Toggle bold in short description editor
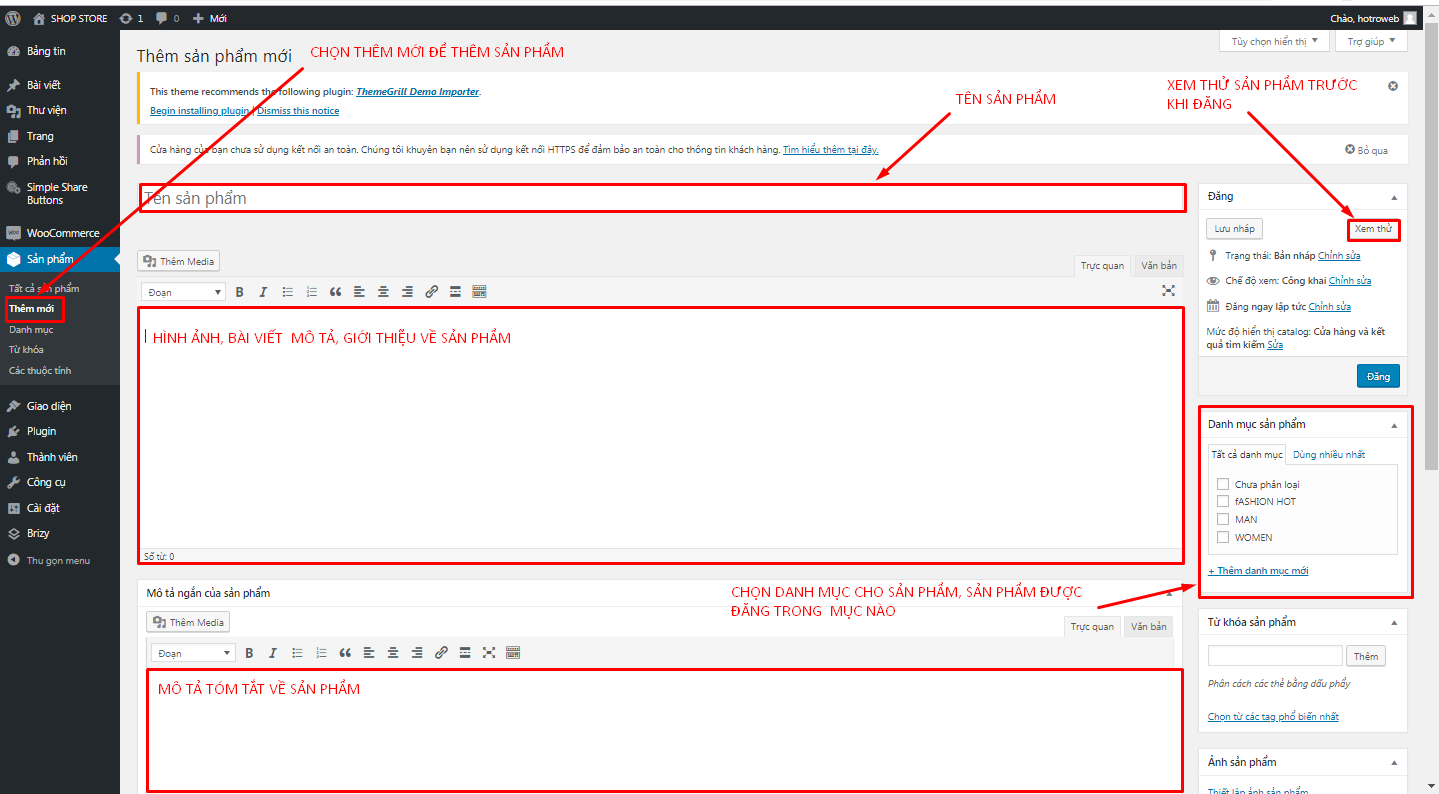The width and height of the screenshot is (1439, 794). tap(249, 652)
